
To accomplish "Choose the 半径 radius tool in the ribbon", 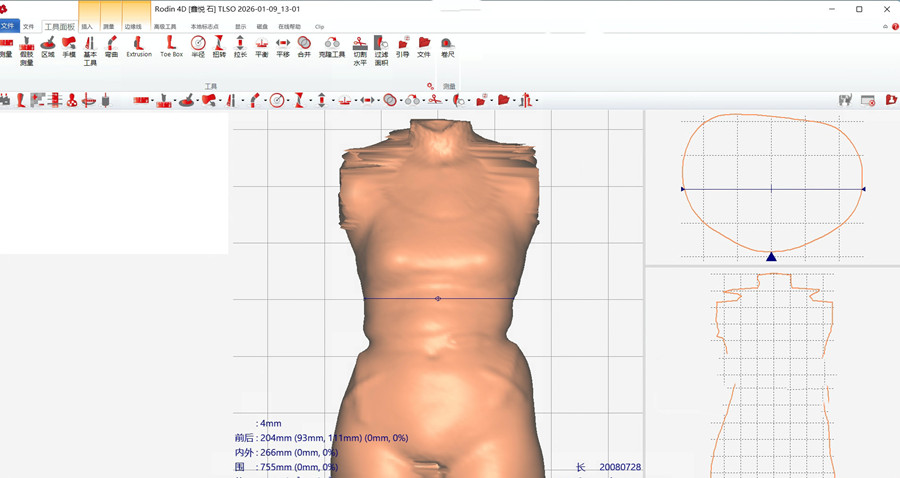I will (x=198, y=47).
